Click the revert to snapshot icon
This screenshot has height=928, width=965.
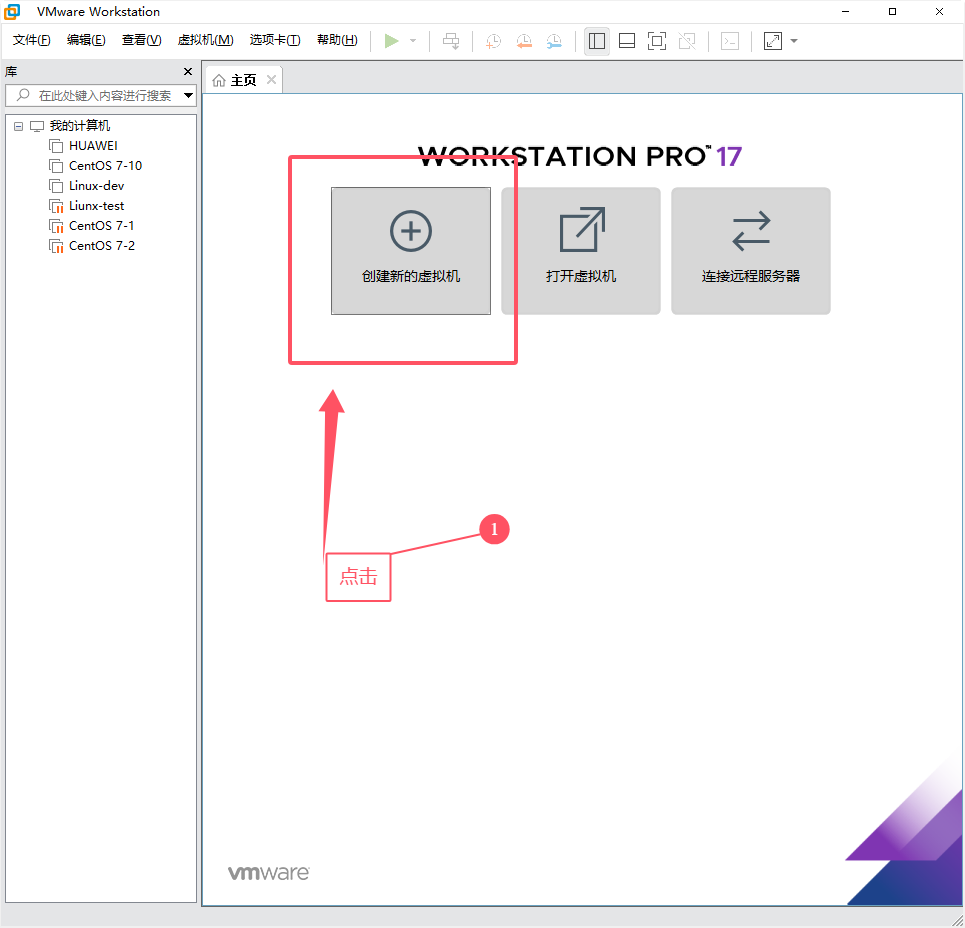[x=524, y=41]
